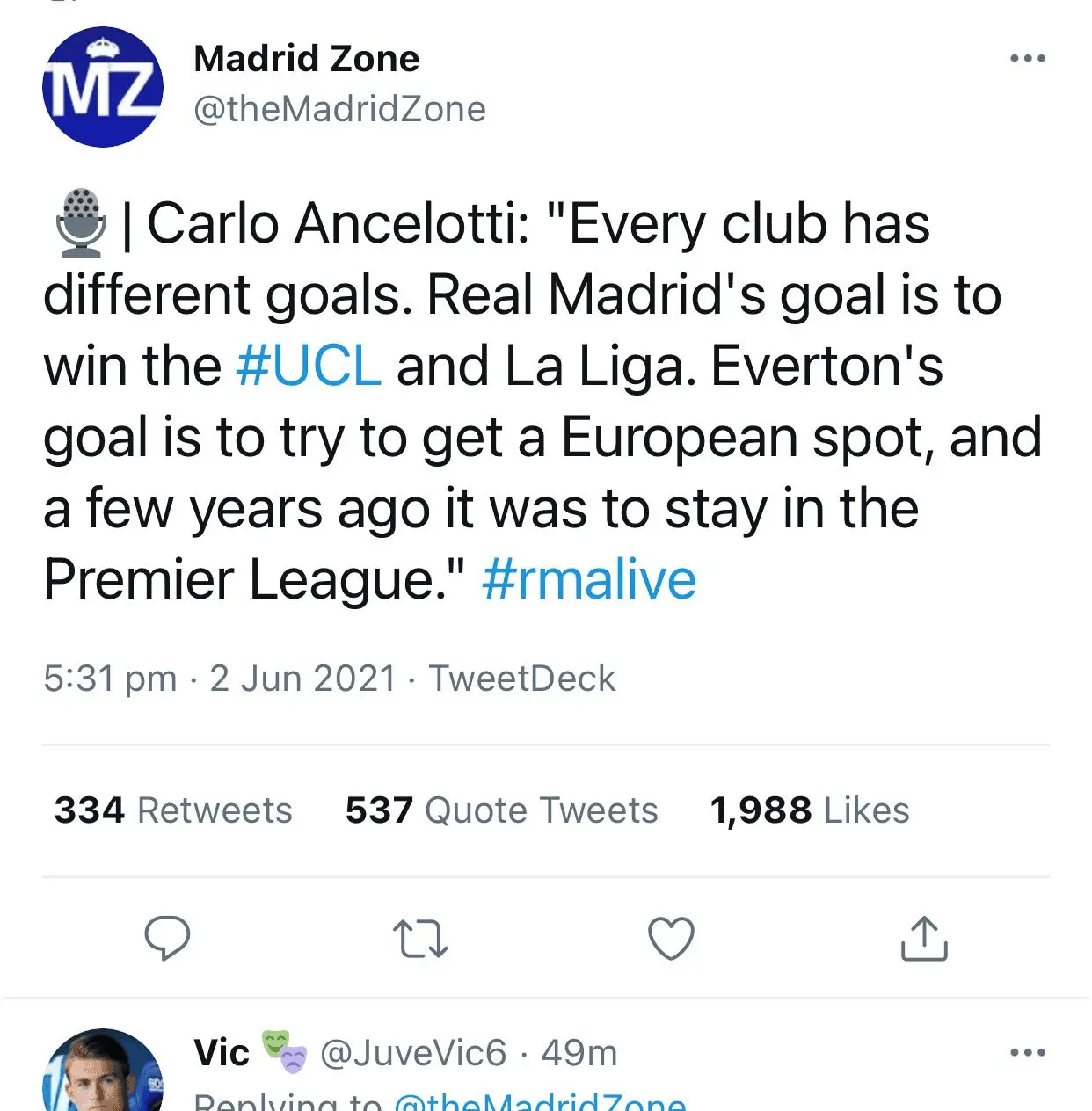Retweet the Madrid Zone tweet
The width and height of the screenshot is (1092, 1111).
(x=420, y=938)
